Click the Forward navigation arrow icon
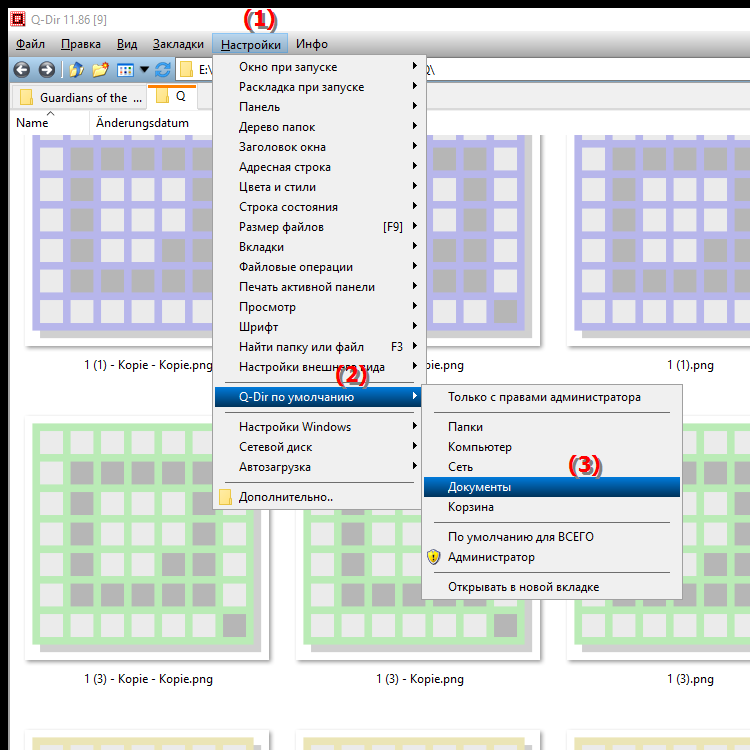Image resolution: width=750 pixels, height=750 pixels. coord(46,70)
